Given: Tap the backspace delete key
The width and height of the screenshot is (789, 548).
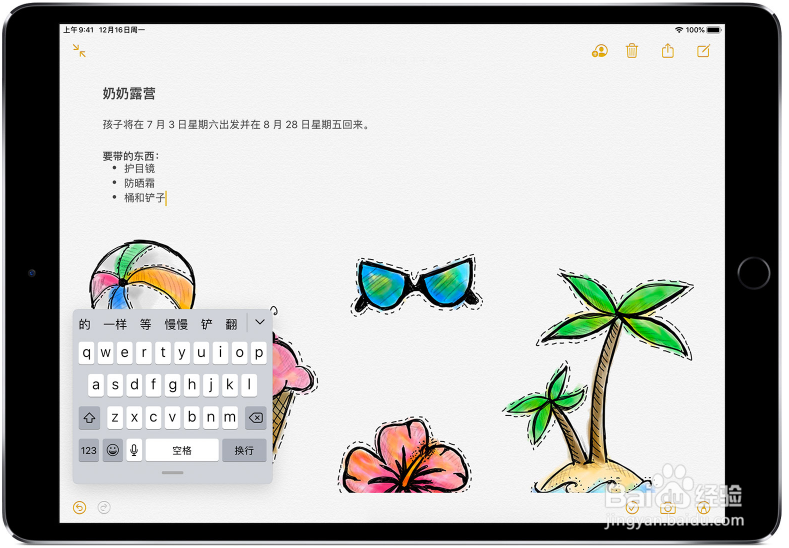Looking at the screenshot, I should (256, 418).
